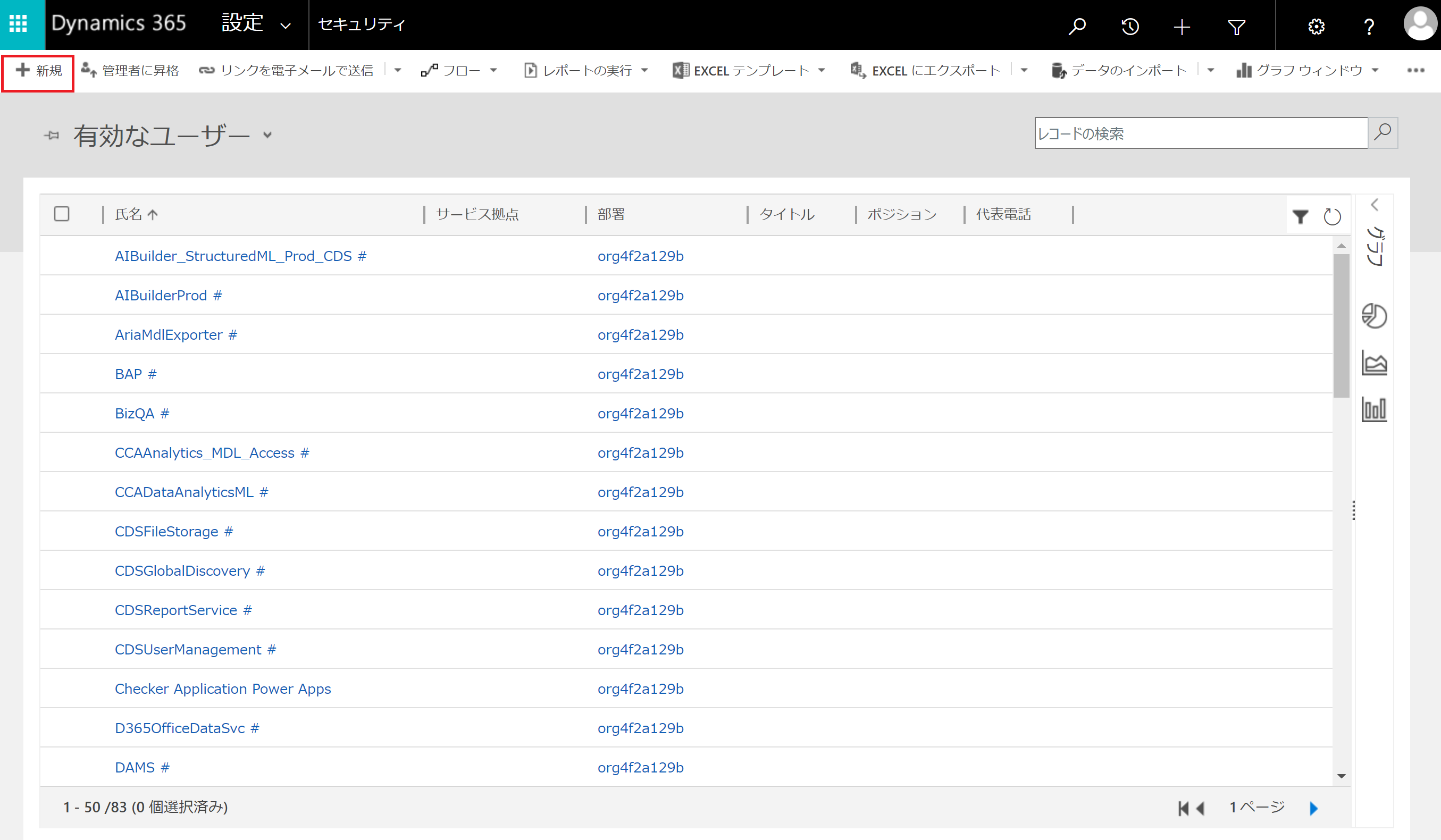Click the Dynamics 365 title
Viewport: 1441px width, 840px height.
pos(119,23)
